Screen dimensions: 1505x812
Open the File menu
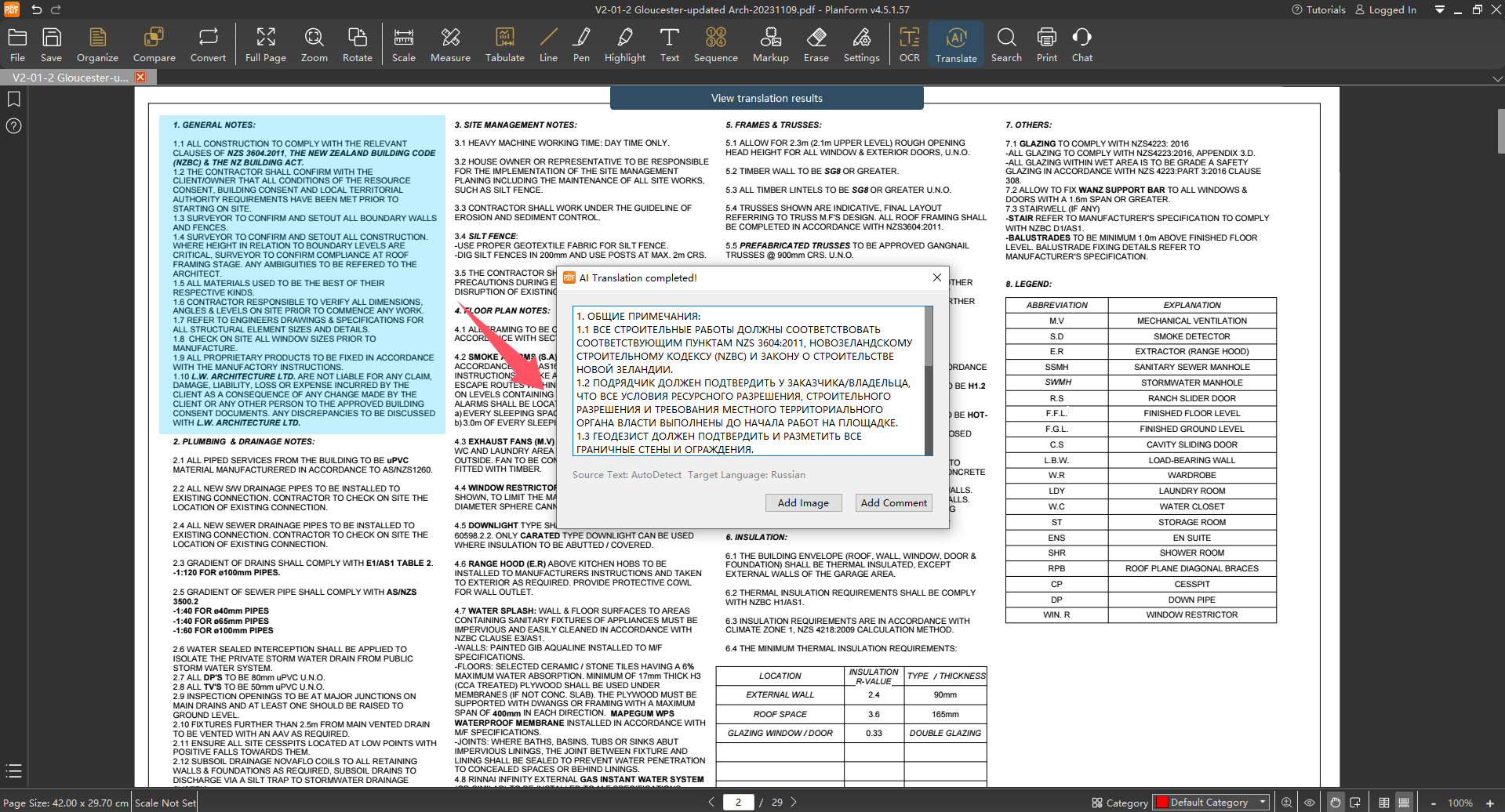coord(17,45)
